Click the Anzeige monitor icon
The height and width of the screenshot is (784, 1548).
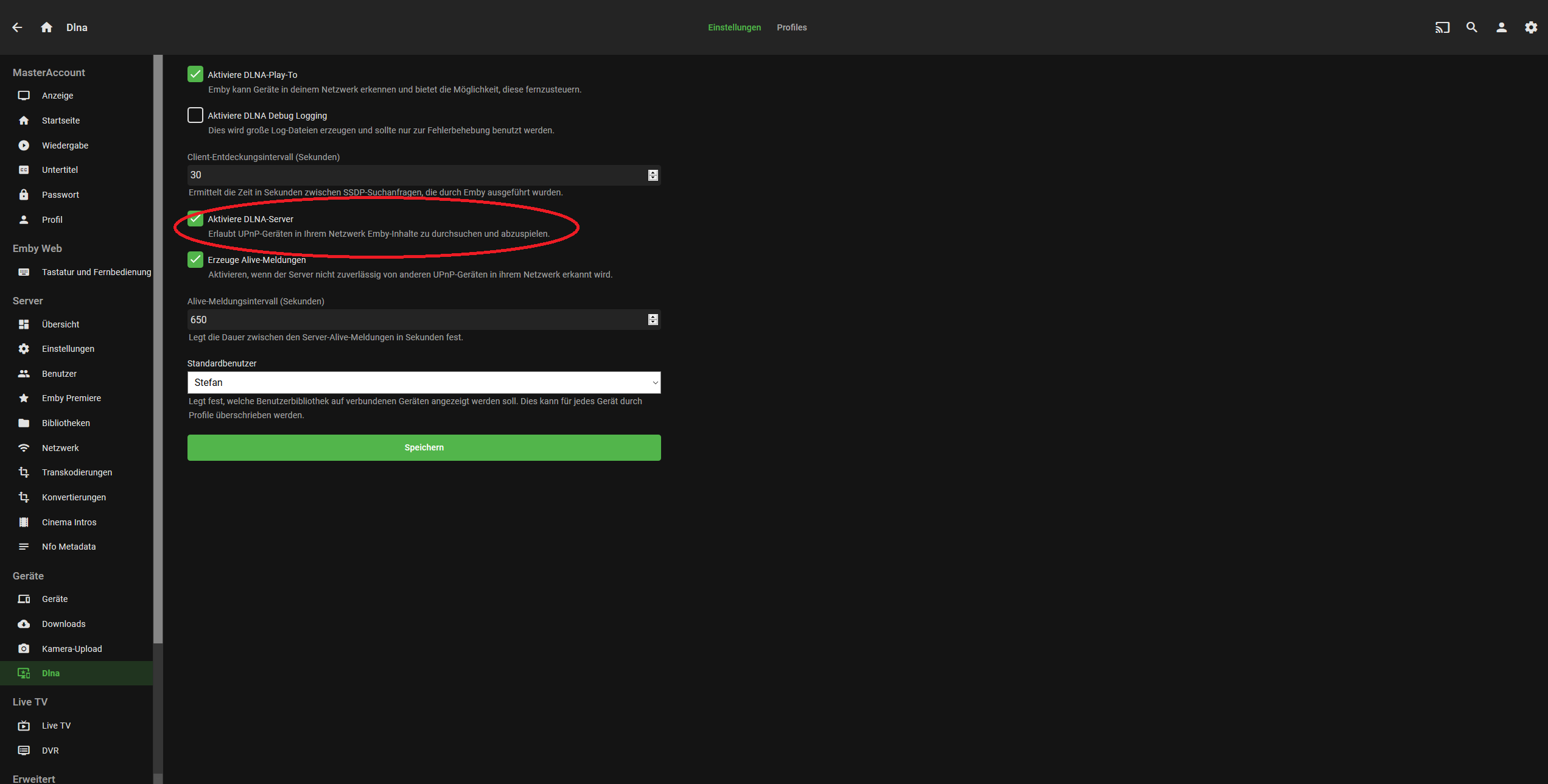click(24, 96)
